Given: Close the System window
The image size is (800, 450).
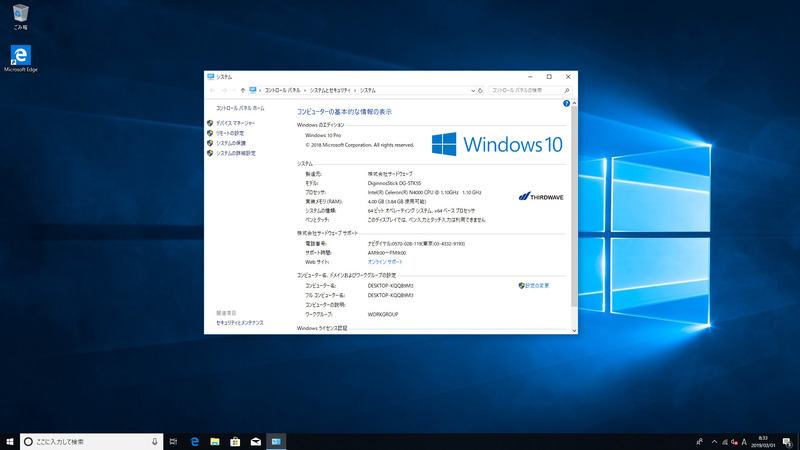Looking at the screenshot, I should (568, 77).
